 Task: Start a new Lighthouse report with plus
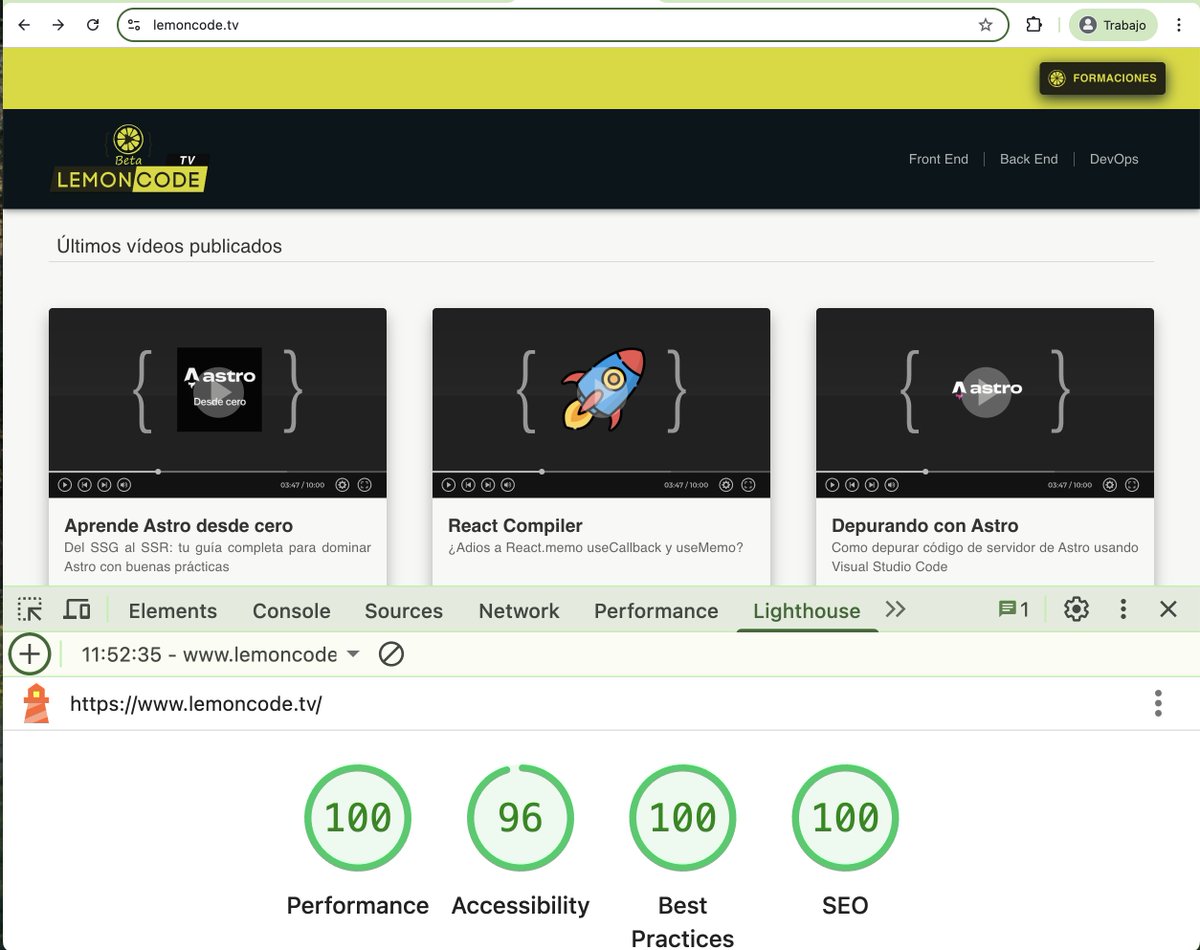click(x=30, y=655)
